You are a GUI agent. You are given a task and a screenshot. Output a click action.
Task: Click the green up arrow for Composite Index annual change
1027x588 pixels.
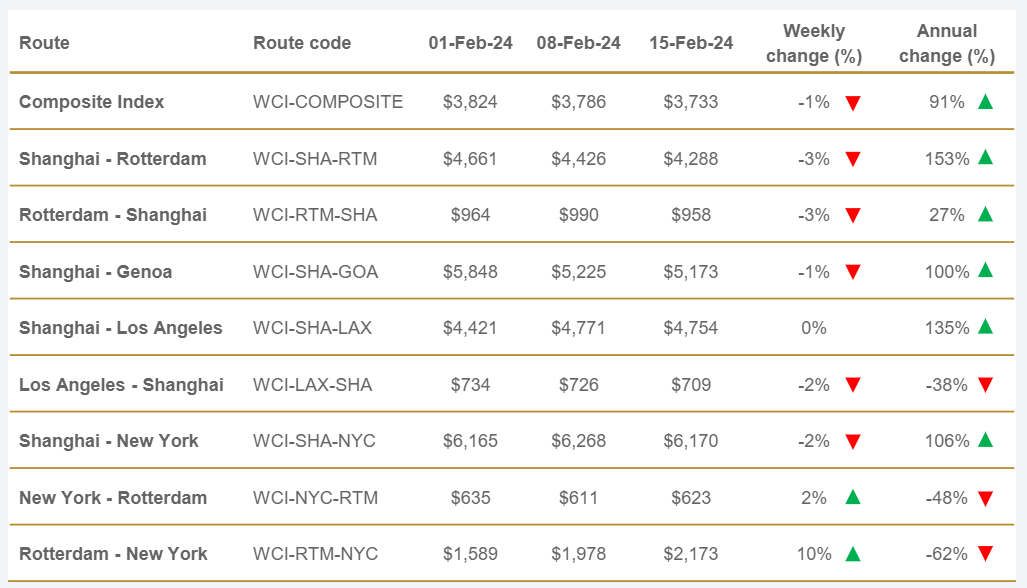985,101
